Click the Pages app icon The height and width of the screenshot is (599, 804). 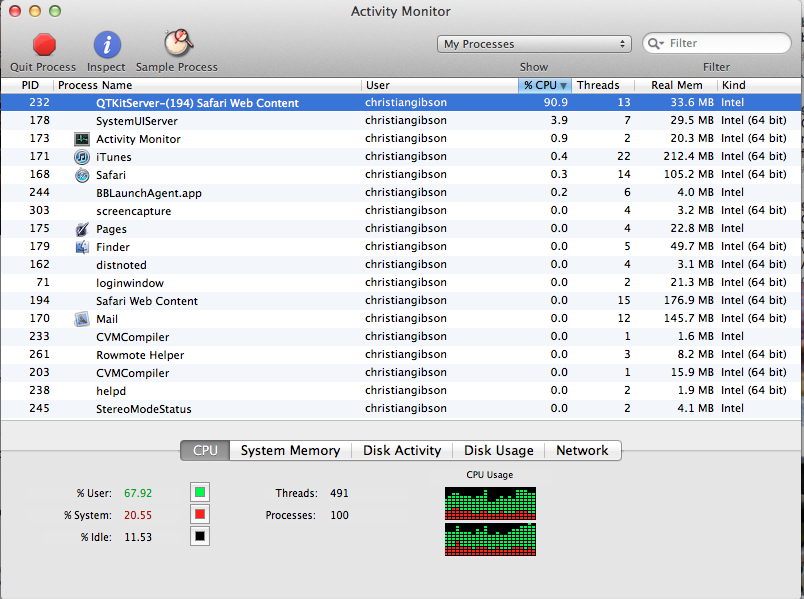click(82, 229)
